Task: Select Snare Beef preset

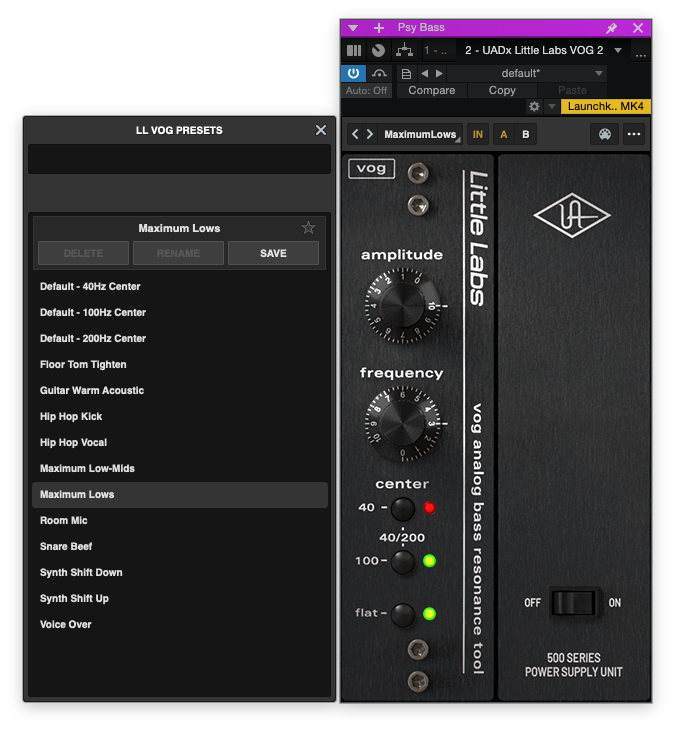Action: click(180, 547)
